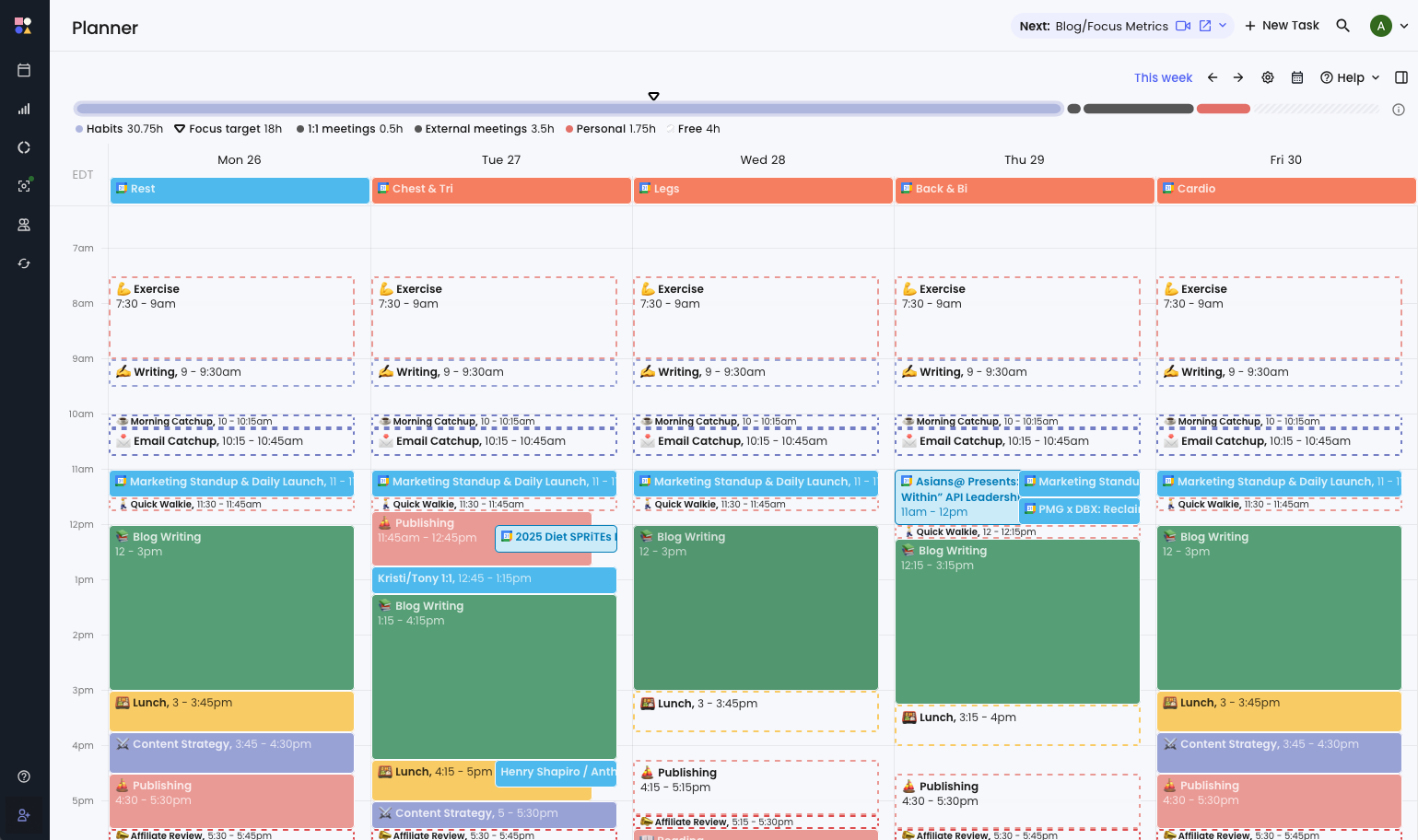This screenshot has height=840, width=1418.
Task: Open the Planner calendar icon in sidebar
Action: coord(24,70)
